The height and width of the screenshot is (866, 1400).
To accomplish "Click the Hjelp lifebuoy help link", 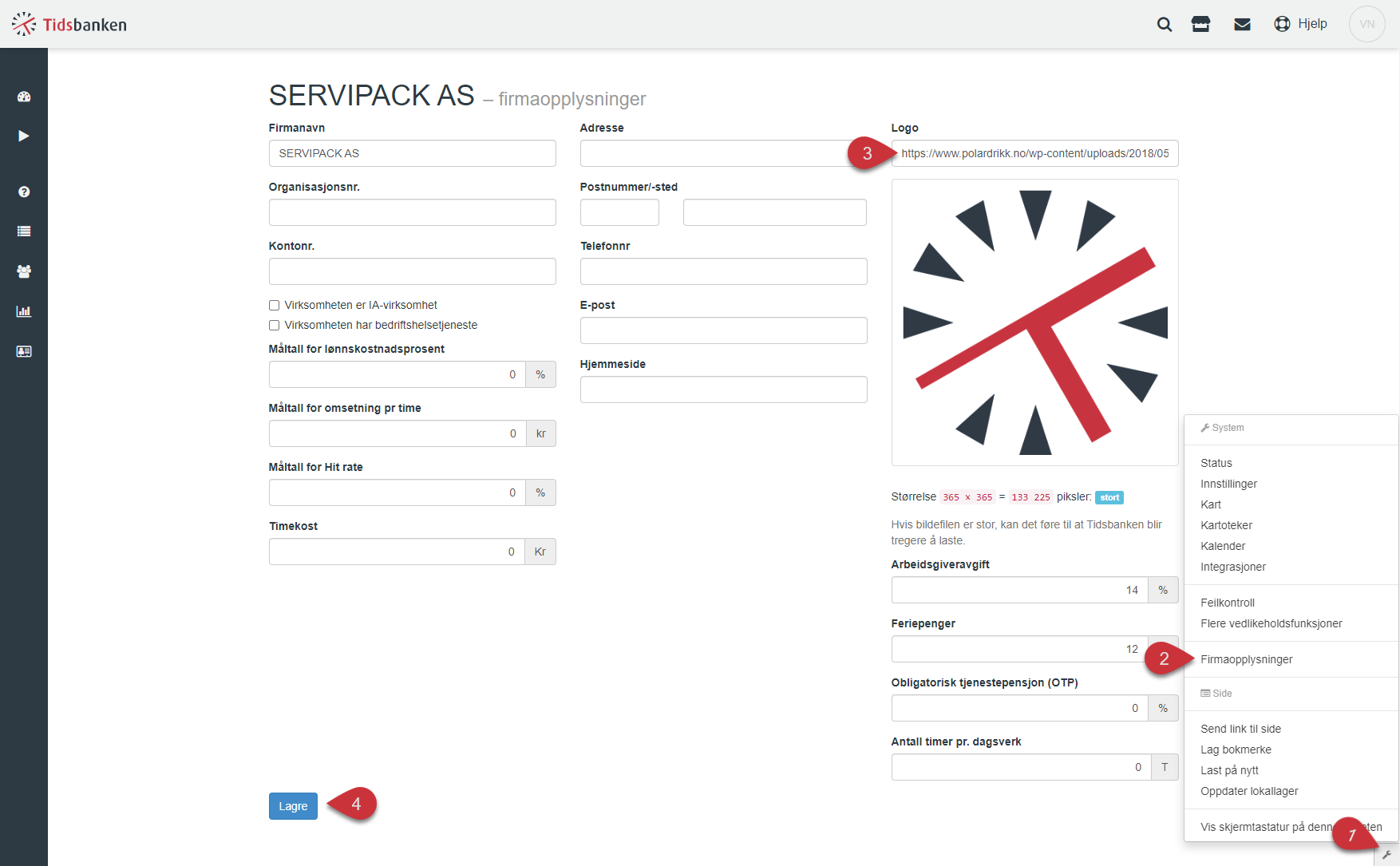I will (x=1301, y=24).
